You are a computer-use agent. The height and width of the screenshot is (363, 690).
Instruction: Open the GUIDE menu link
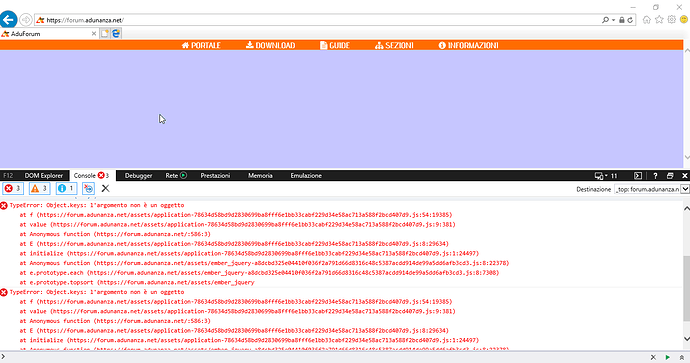334,45
